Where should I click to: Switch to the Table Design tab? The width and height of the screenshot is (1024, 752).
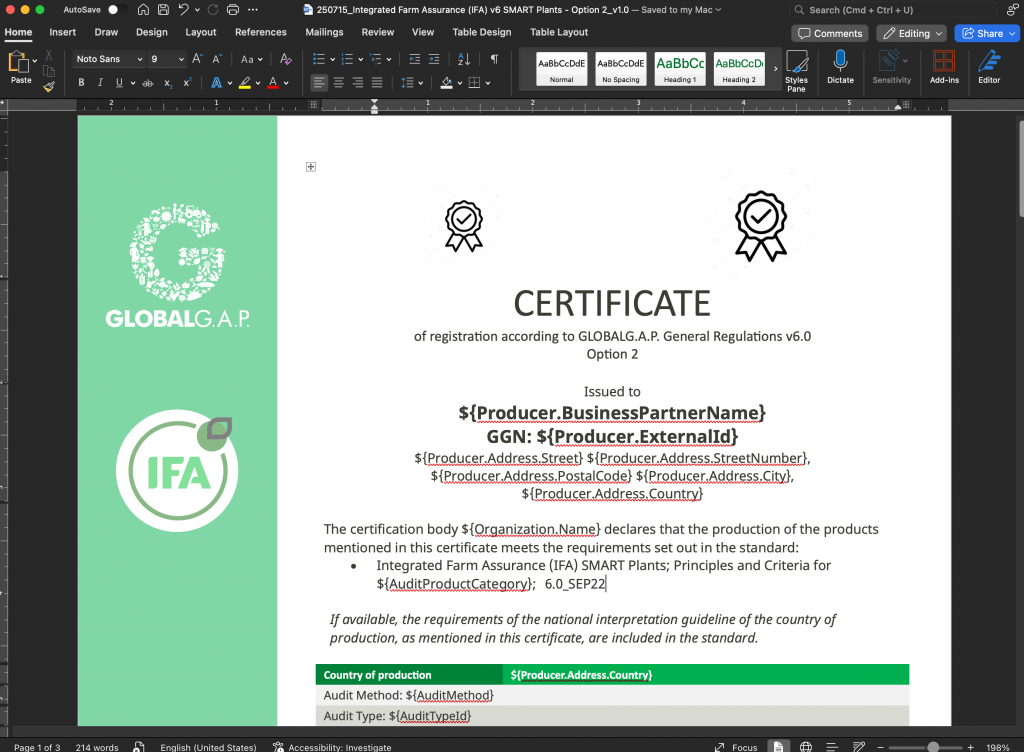pyautogui.click(x=481, y=32)
